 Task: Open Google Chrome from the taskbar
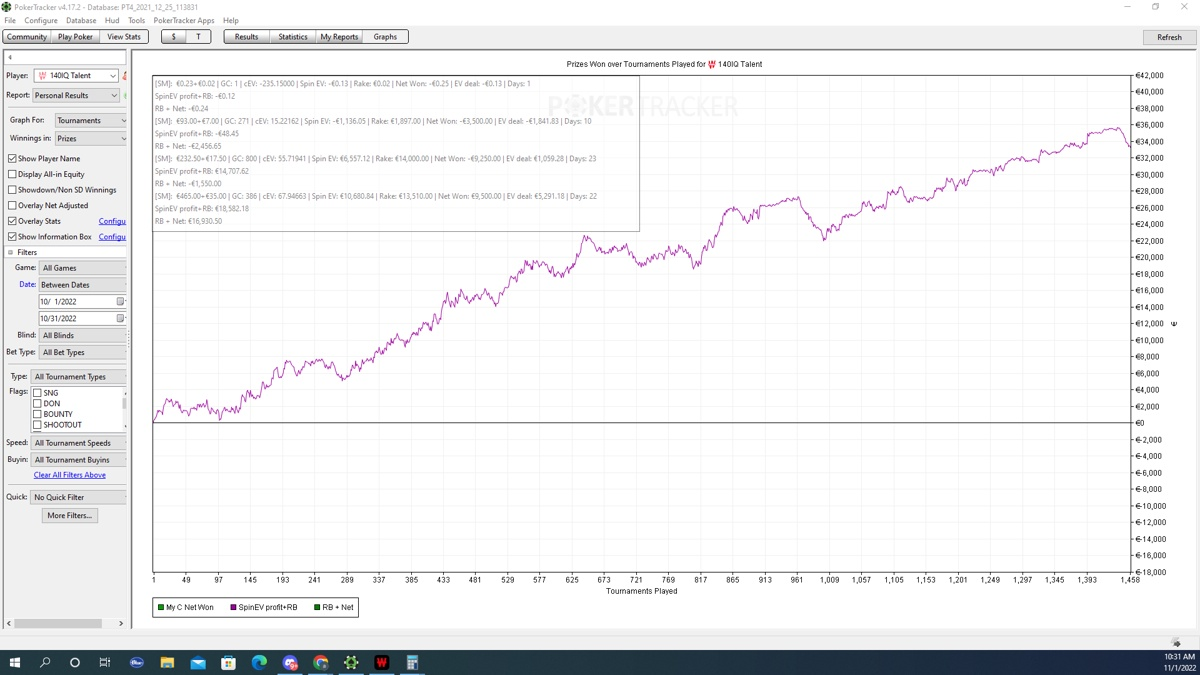320,662
